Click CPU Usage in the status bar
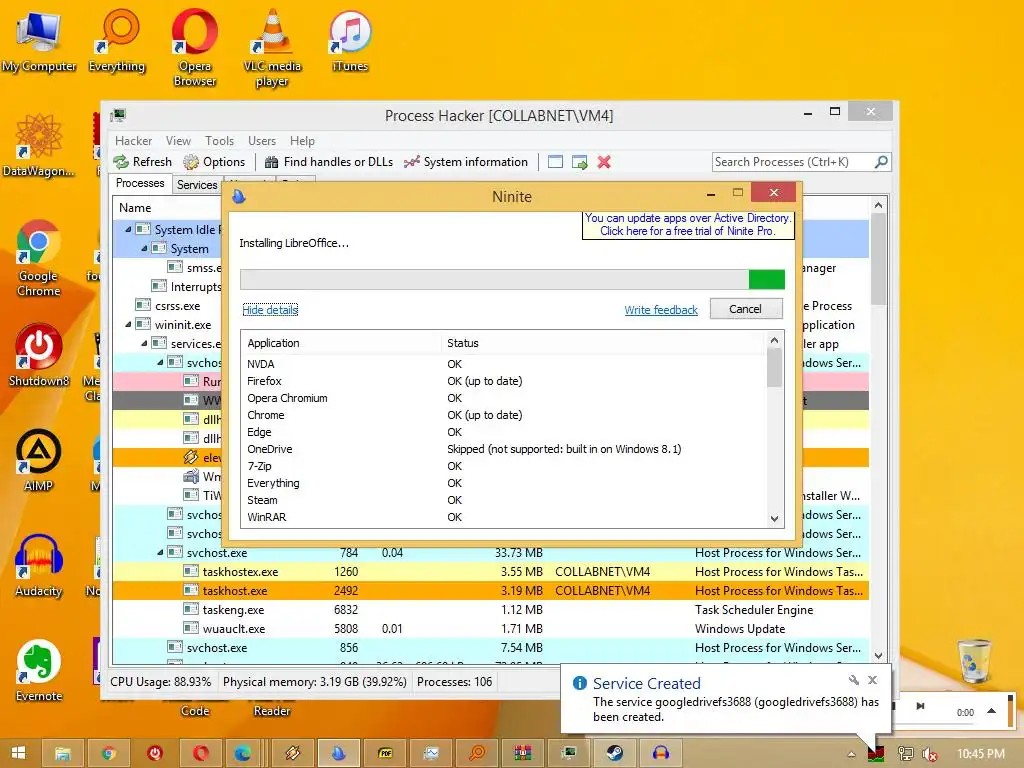This screenshot has height=768, width=1024. tap(161, 682)
